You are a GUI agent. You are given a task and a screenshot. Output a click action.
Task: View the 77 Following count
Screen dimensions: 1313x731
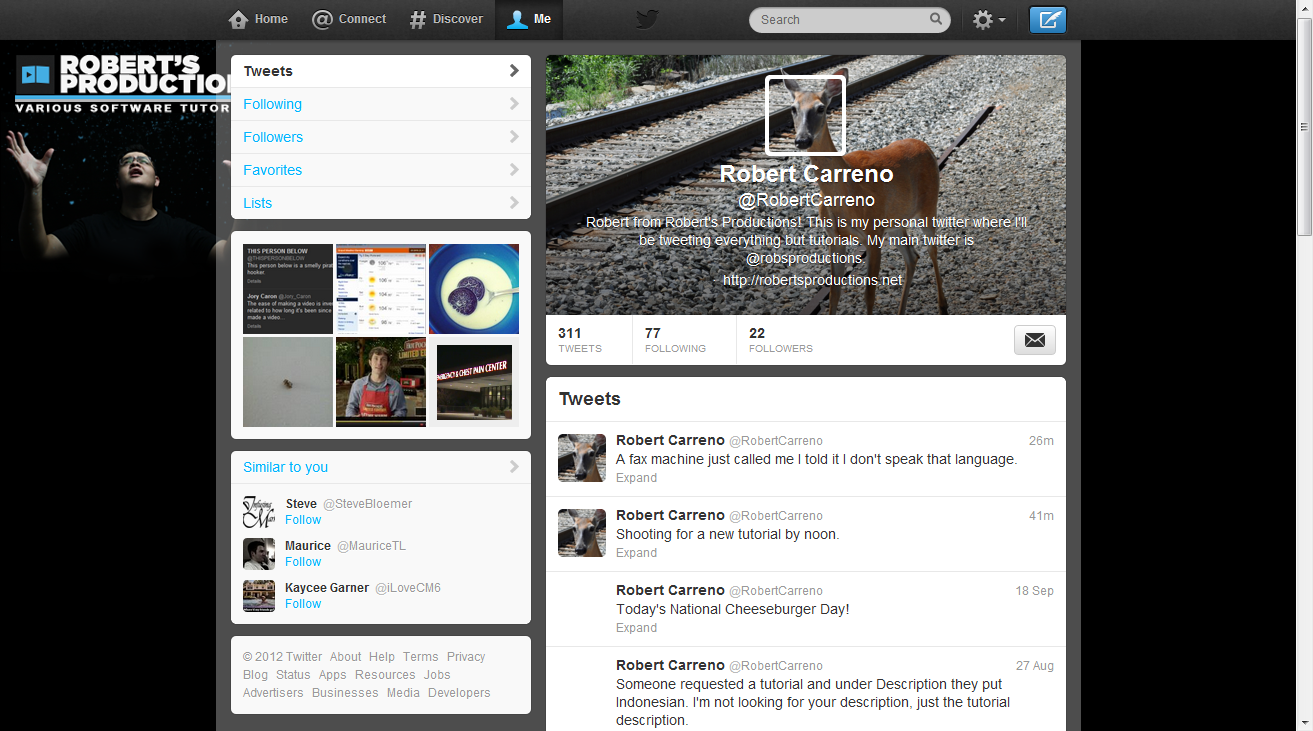point(675,340)
